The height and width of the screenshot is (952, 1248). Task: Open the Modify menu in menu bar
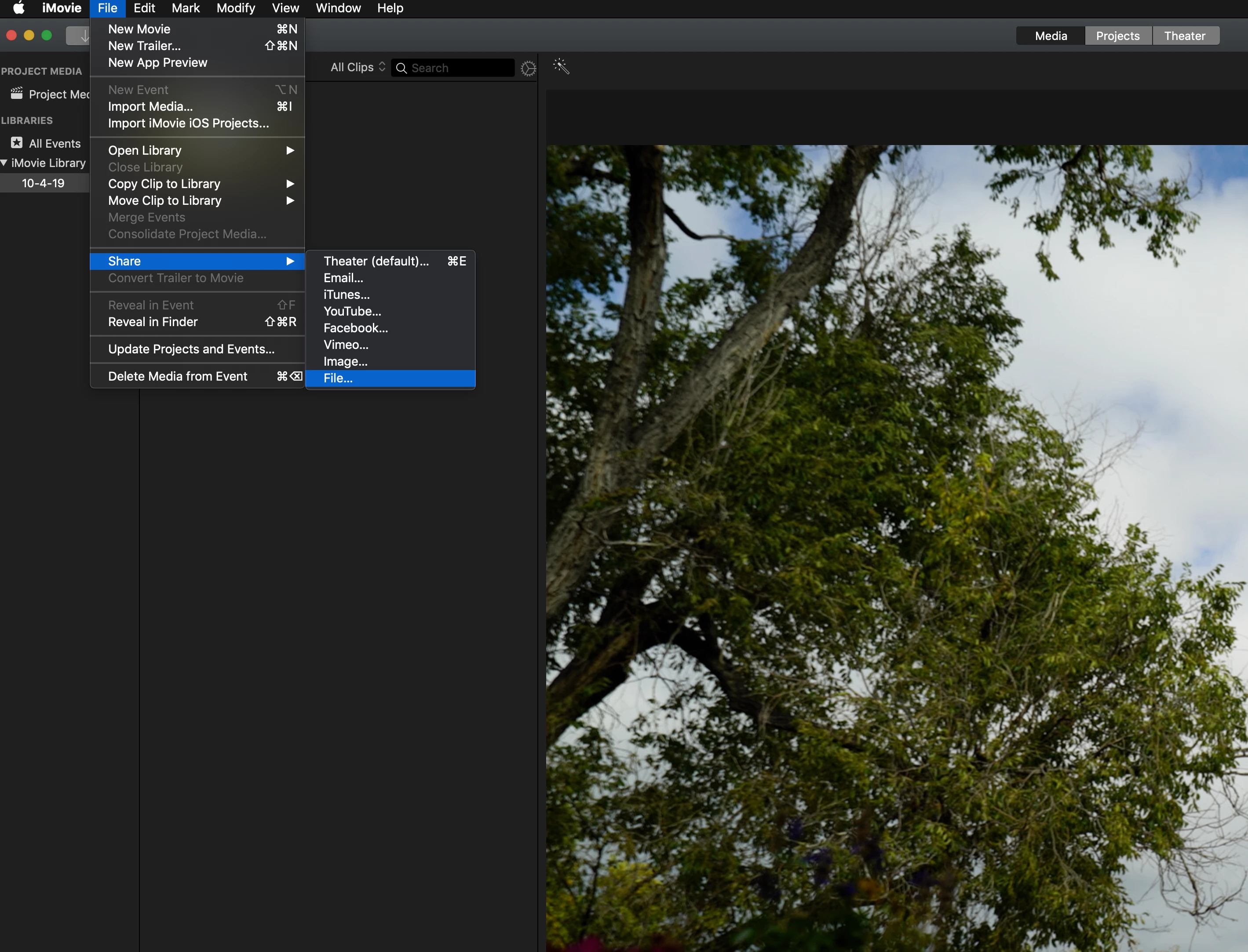(x=235, y=8)
